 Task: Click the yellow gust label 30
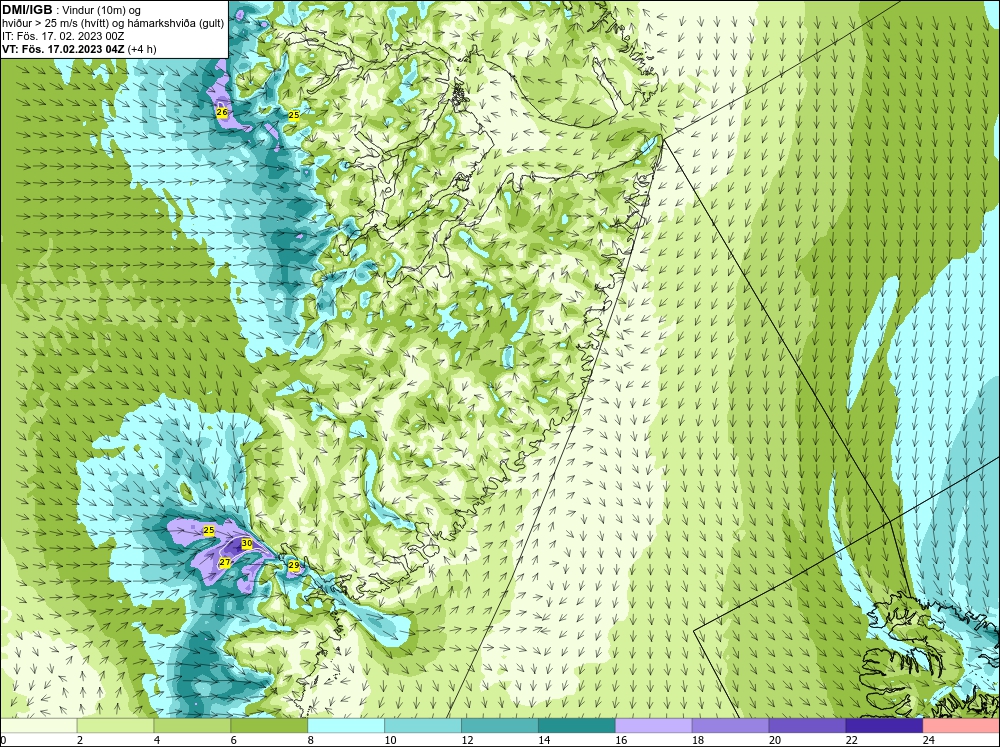[x=247, y=544]
